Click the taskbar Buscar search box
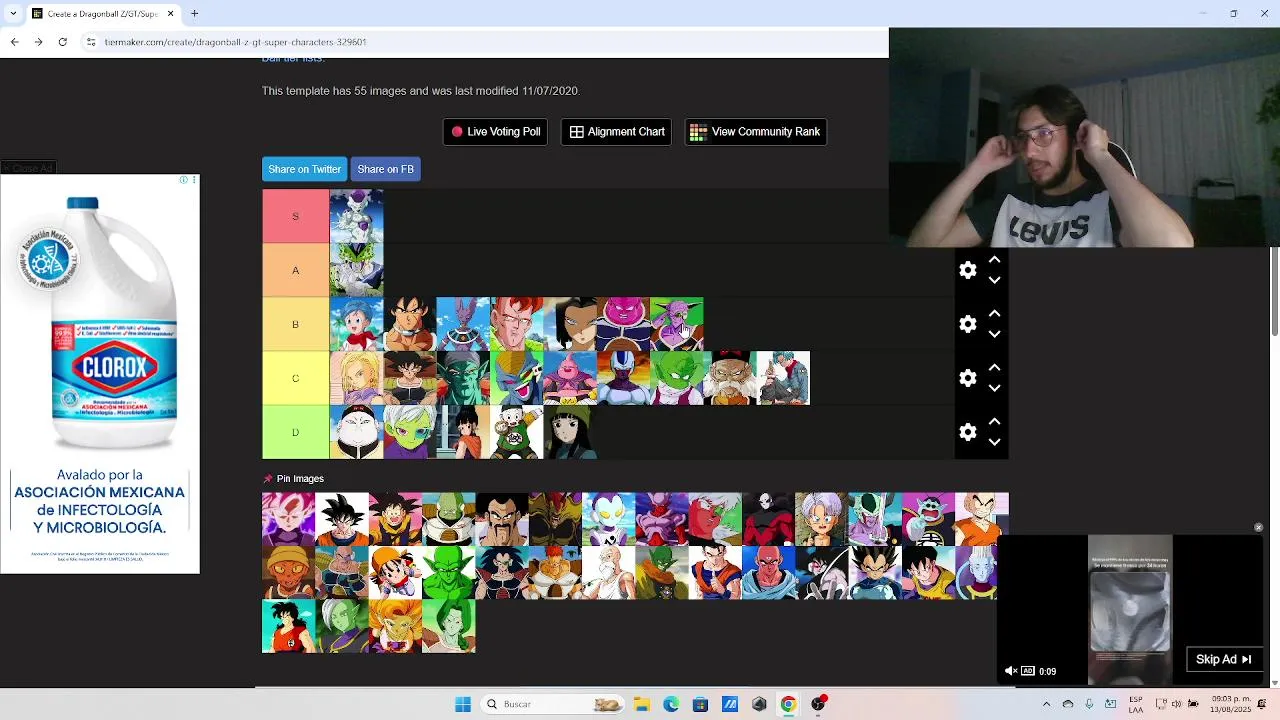 [552, 704]
